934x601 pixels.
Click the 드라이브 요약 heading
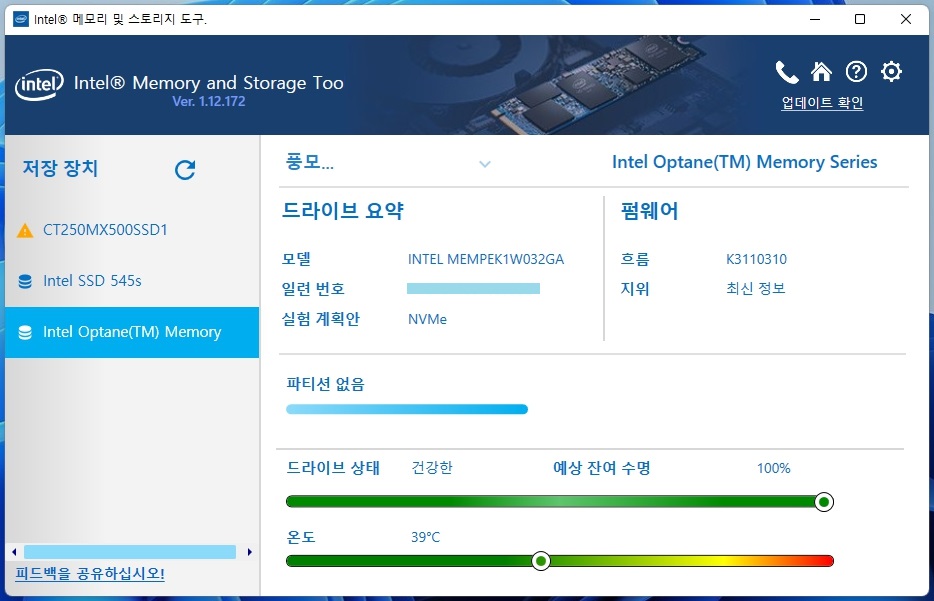pyautogui.click(x=343, y=211)
